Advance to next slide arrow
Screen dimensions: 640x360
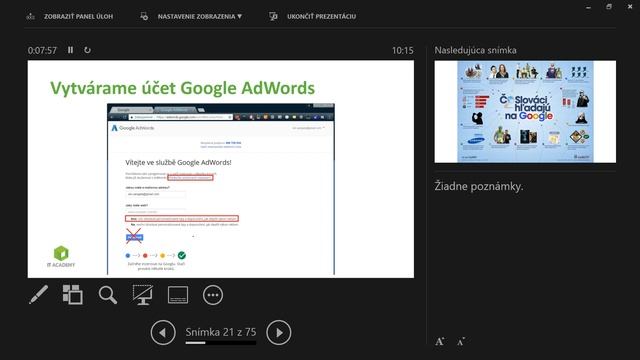pyautogui.click(x=279, y=333)
